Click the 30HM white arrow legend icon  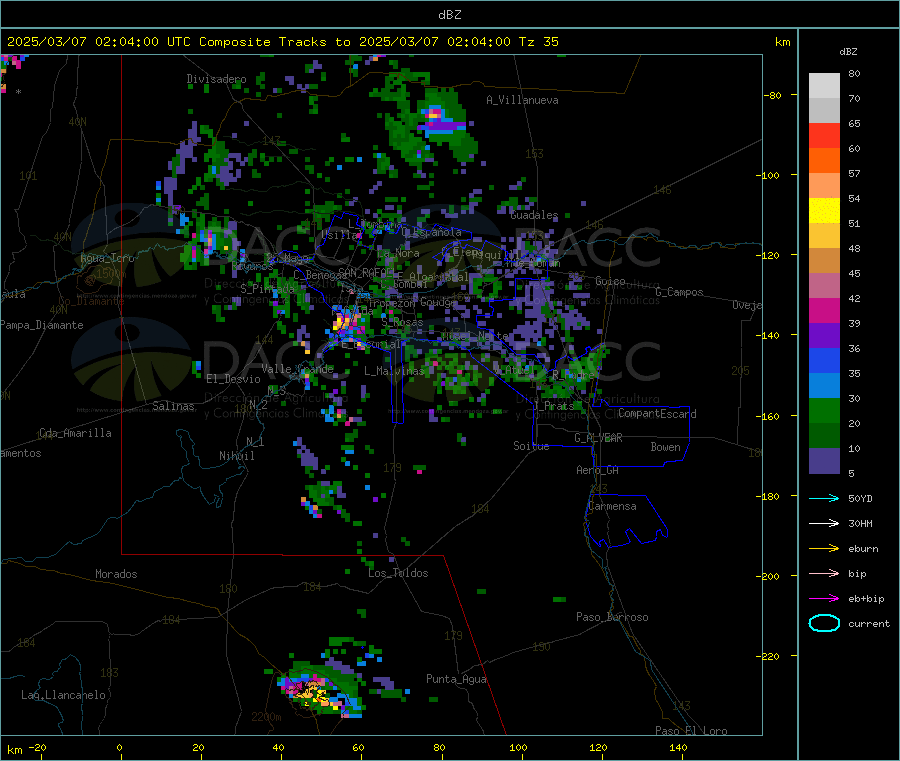click(x=824, y=523)
